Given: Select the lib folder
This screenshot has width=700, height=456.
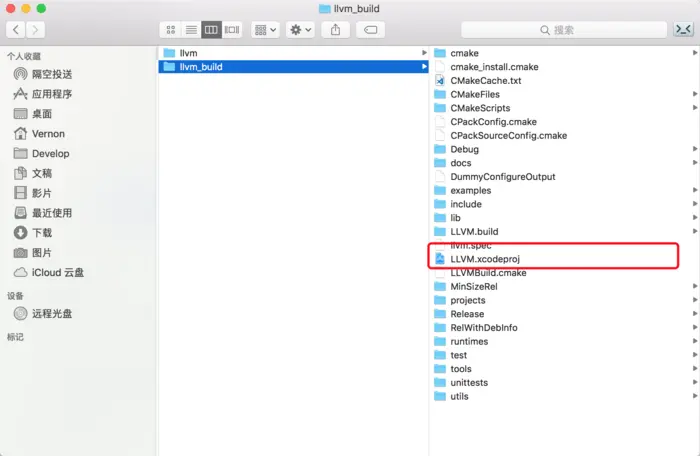Looking at the screenshot, I should pyautogui.click(x=565, y=218).
